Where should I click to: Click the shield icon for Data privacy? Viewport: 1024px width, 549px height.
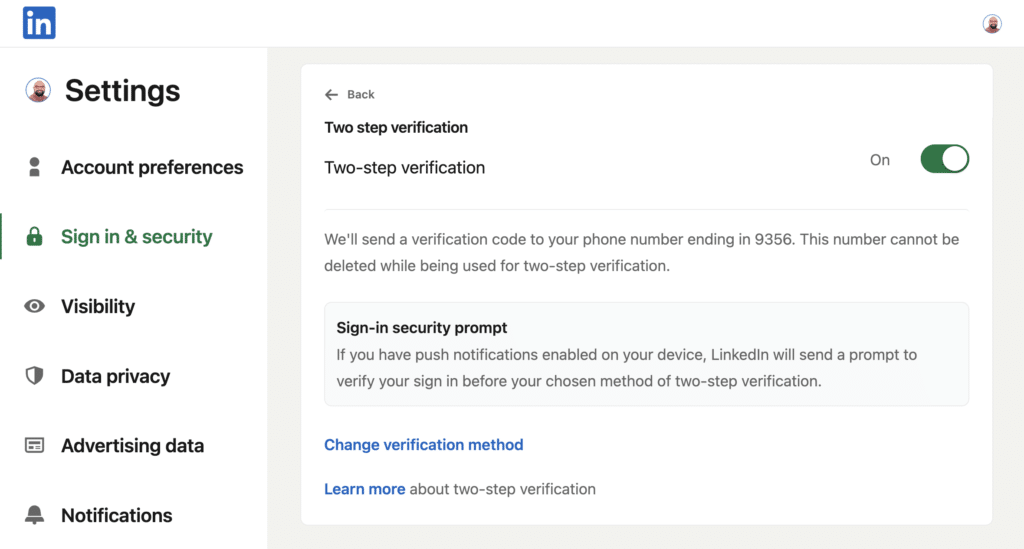(35, 375)
